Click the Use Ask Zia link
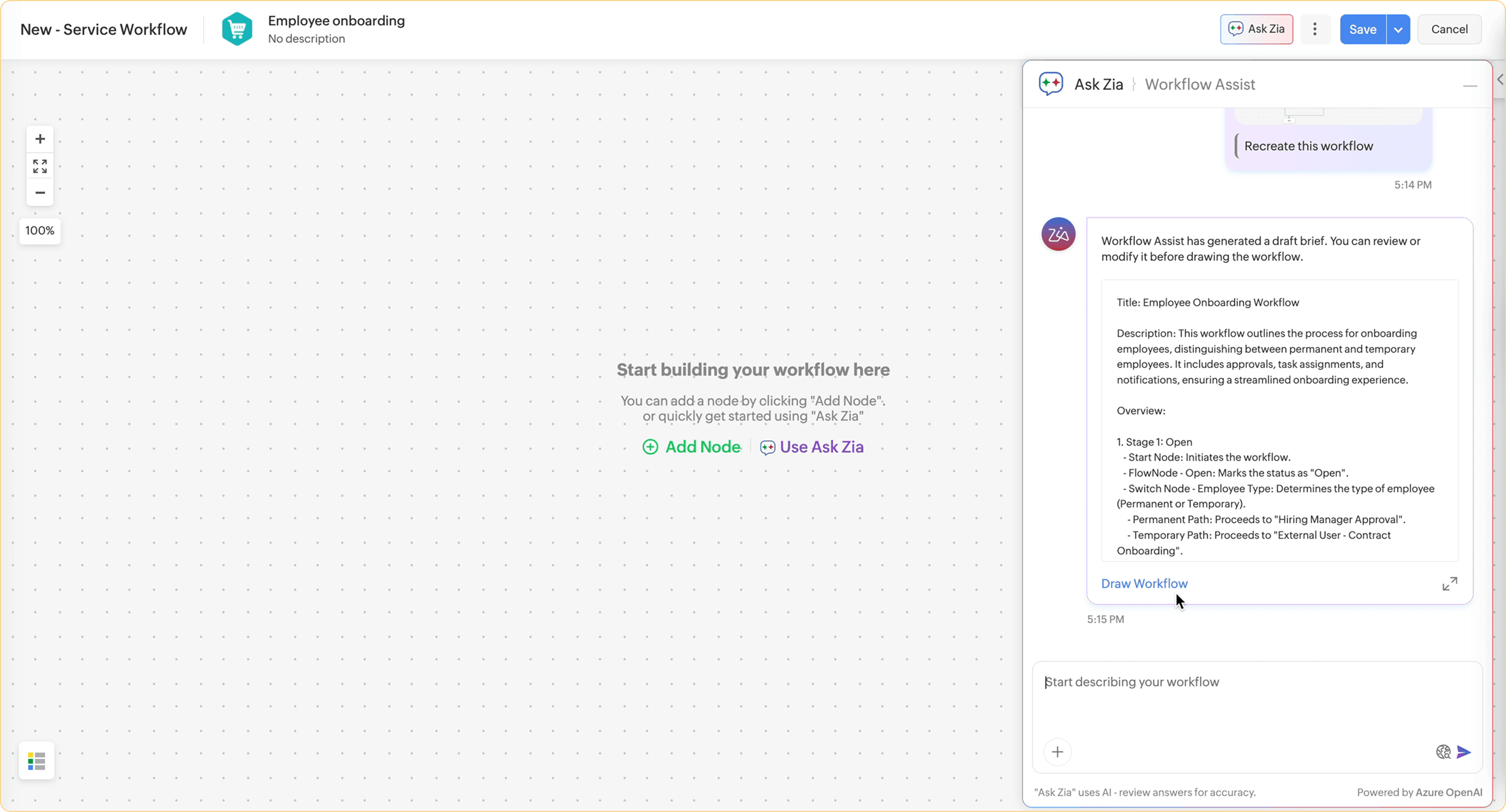 [x=812, y=447]
